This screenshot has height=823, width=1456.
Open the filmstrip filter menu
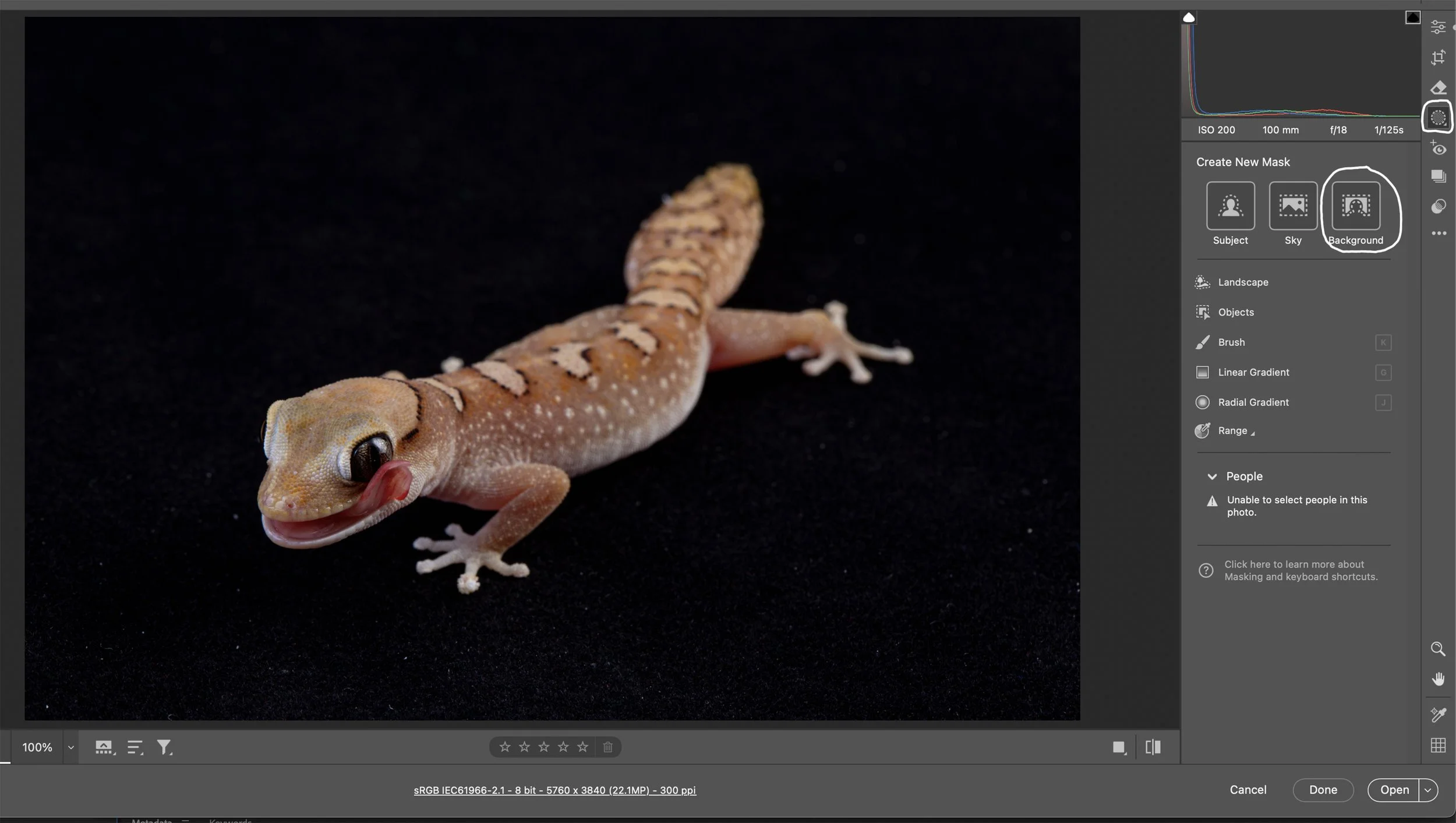[165, 746]
